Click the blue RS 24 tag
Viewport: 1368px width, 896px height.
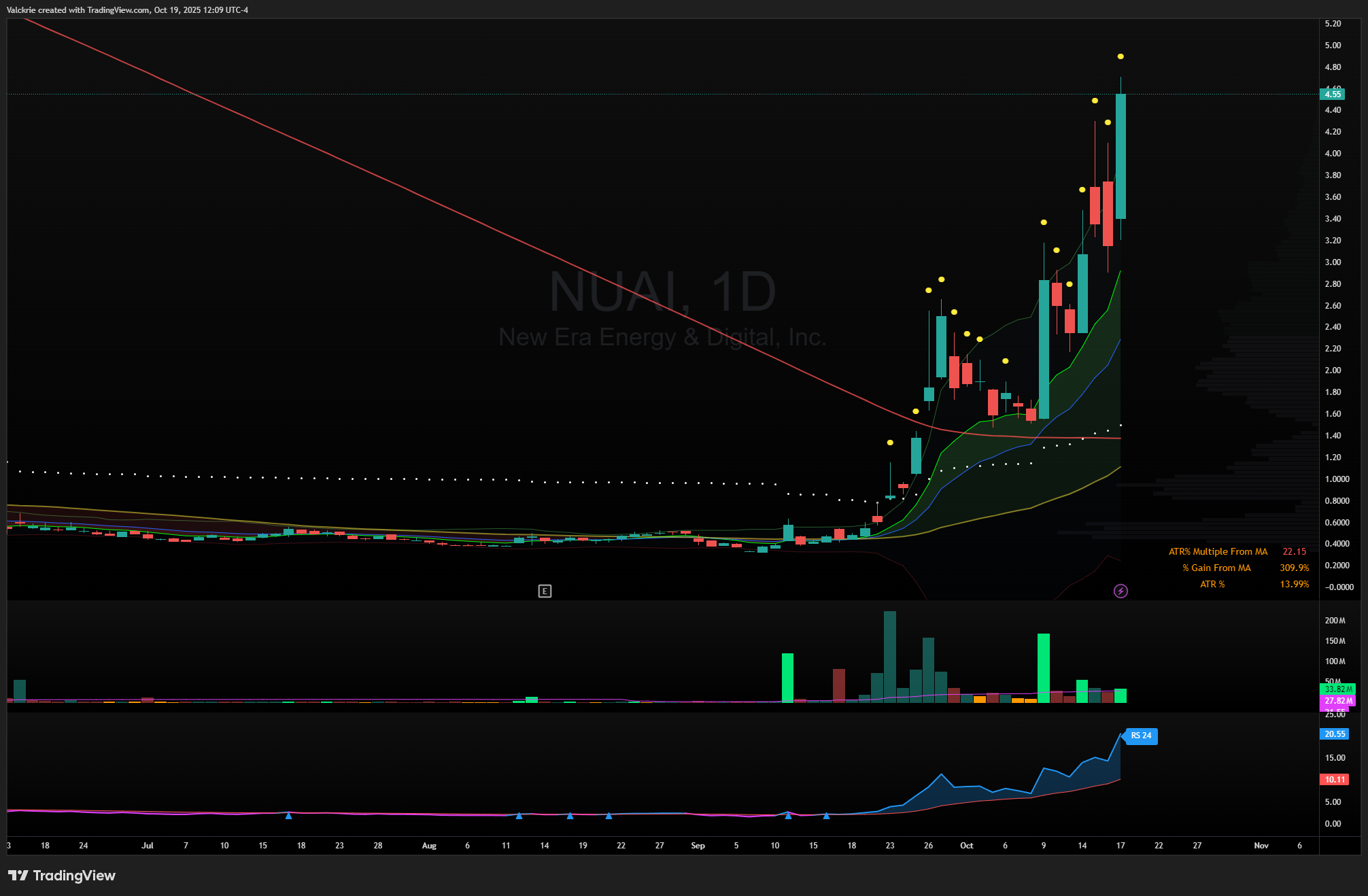[1141, 736]
